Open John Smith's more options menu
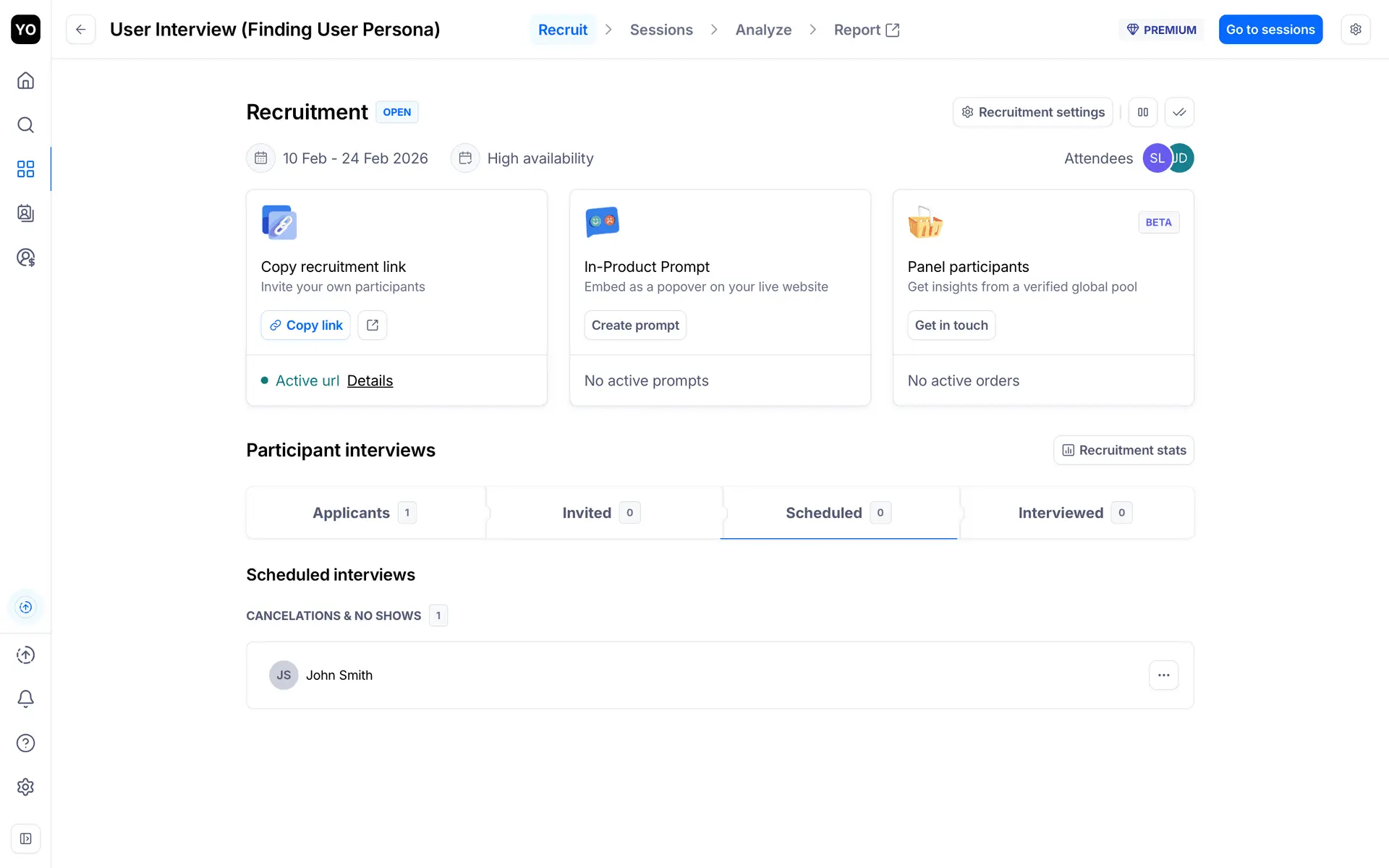Screen dimensions: 1389x868 pos(1163,675)
